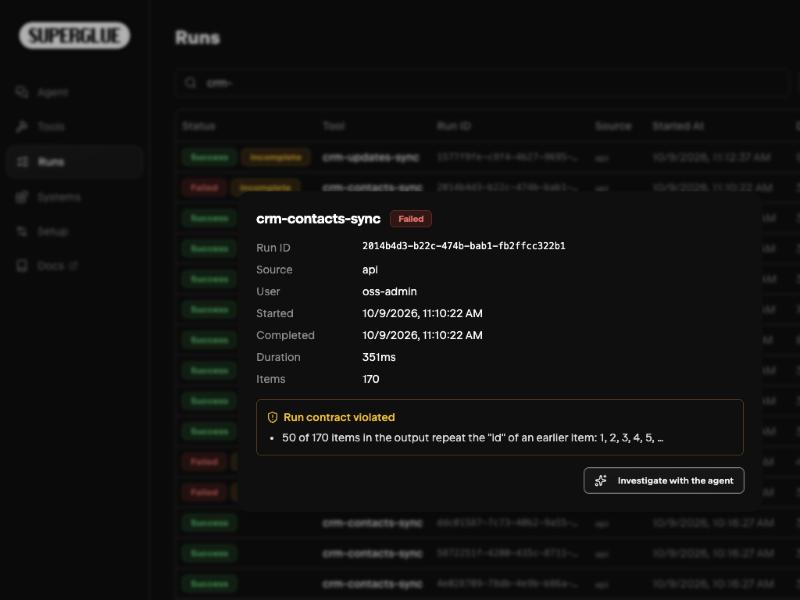
Task: Click the search magnifier icon
Action: click(x=190, y=83)
